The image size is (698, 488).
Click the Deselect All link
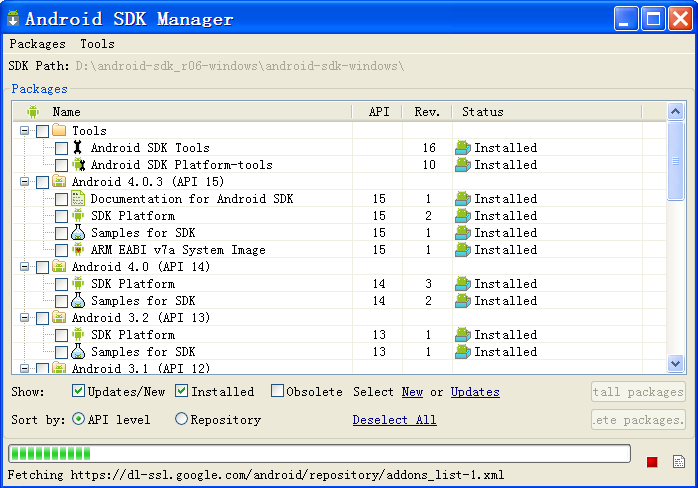coord(394,420)
